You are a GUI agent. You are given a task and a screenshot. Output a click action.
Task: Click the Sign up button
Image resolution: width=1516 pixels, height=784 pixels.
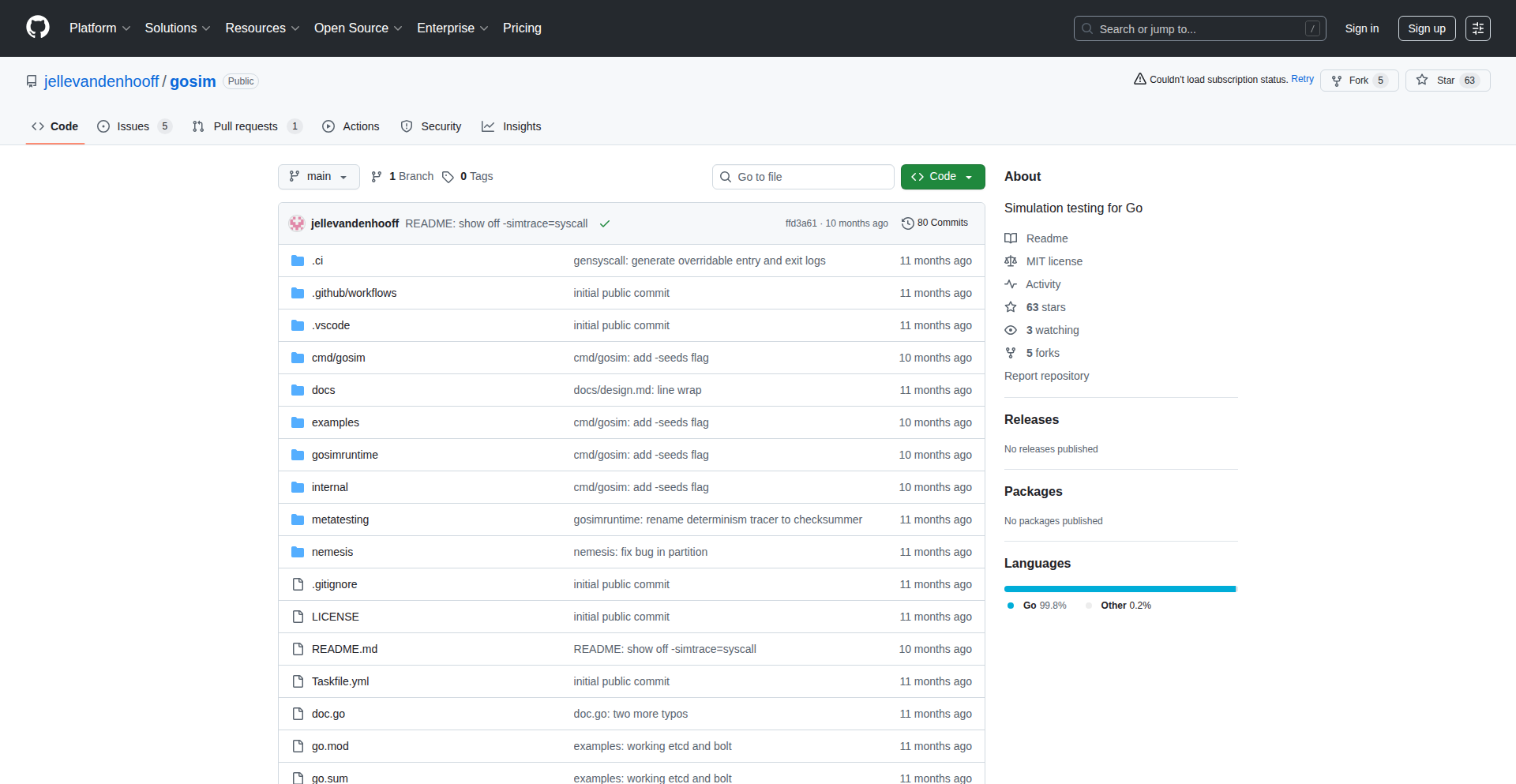coord(1426,28)
